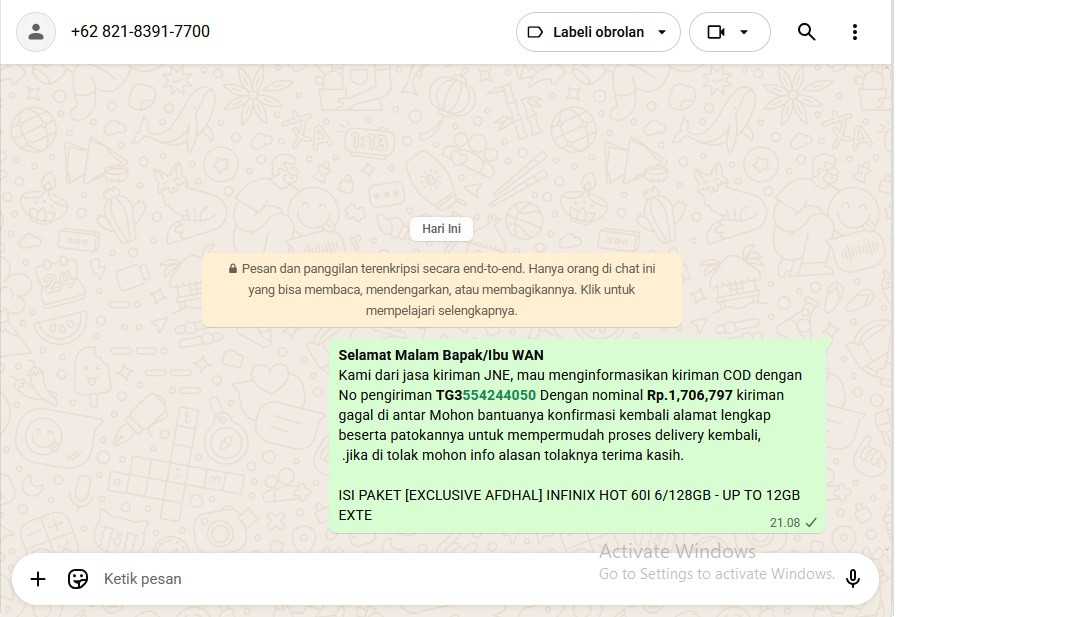Search within this chat using magnifier icon
1087x617 pixels.
pos(806,32)
